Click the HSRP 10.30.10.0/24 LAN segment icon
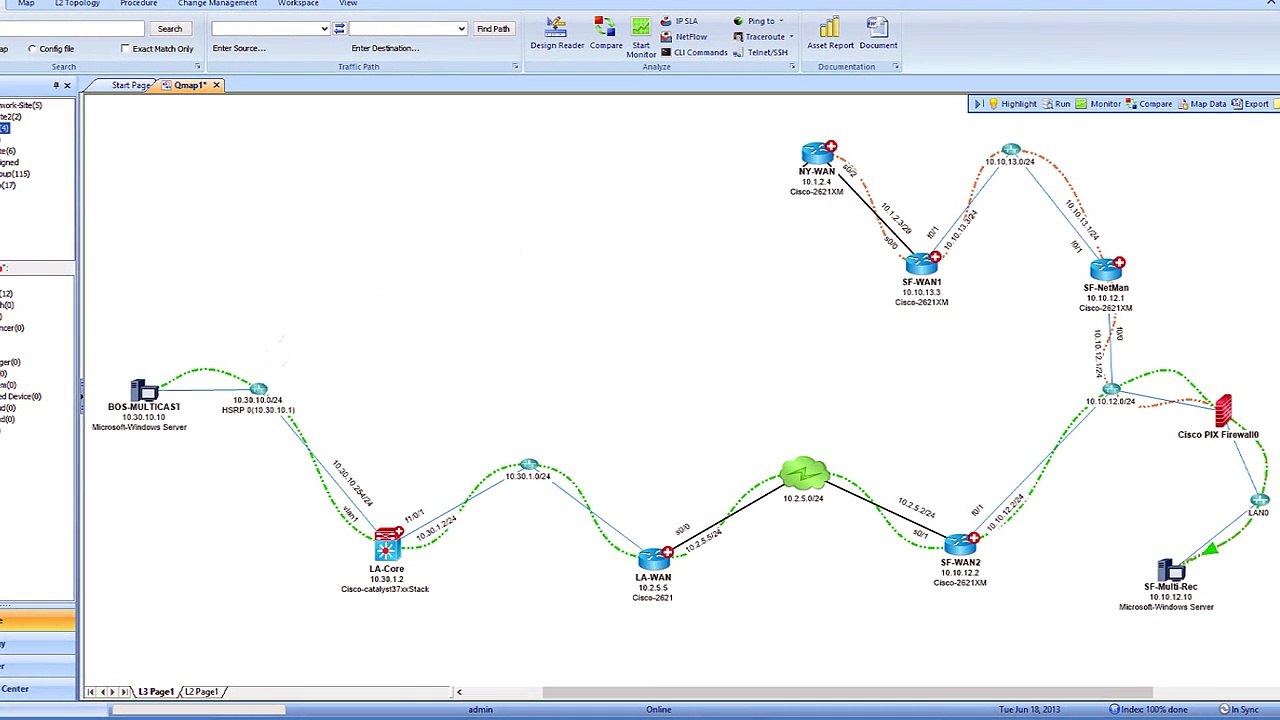 pos(258,388)
